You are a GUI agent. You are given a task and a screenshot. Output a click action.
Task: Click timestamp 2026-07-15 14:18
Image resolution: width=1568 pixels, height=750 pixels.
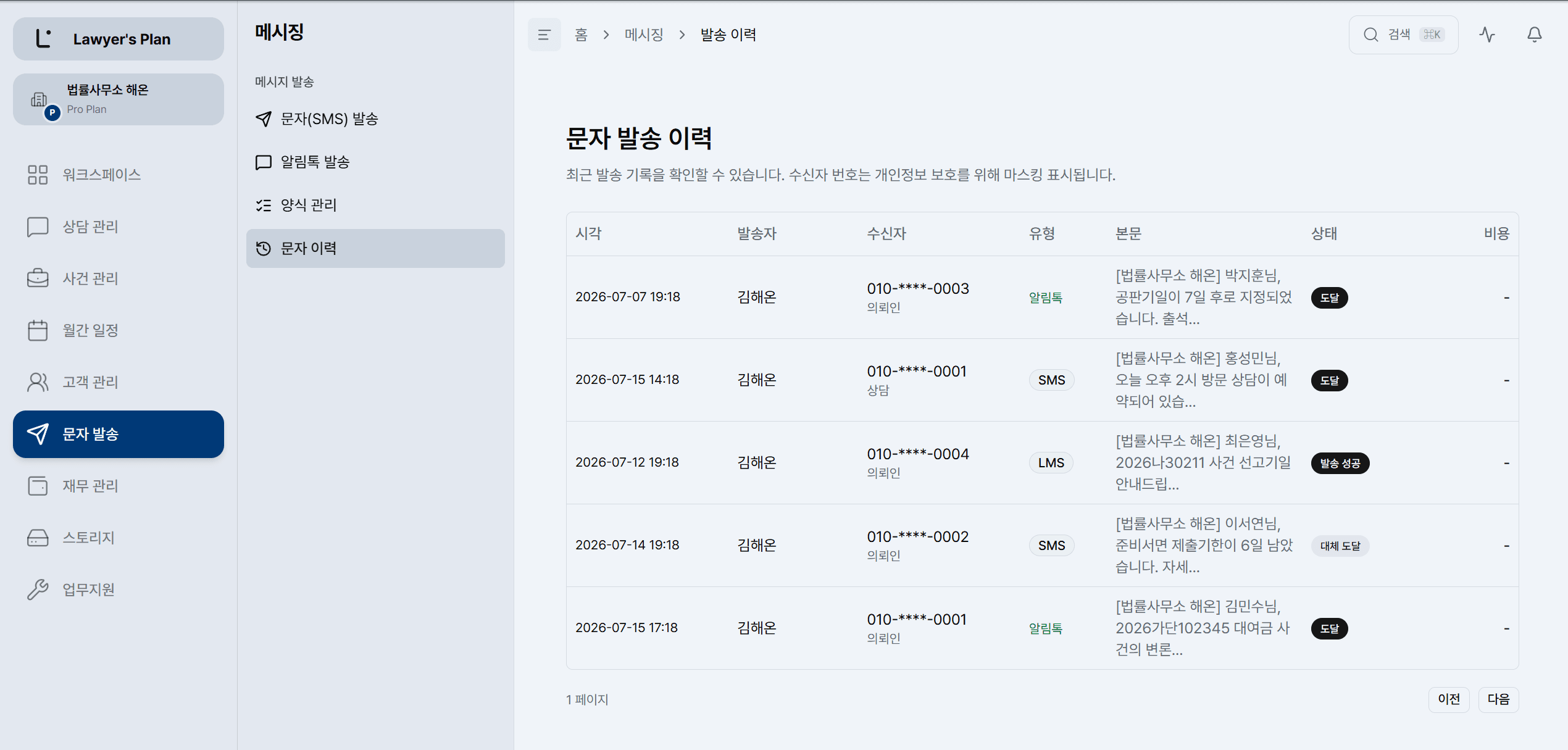(627, 380)
